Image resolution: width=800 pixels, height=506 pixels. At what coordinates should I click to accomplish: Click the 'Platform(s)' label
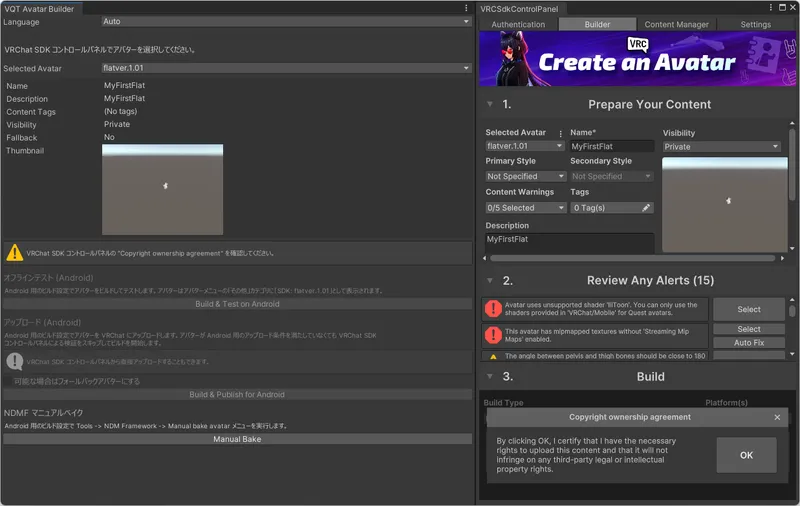coord(727,402)
